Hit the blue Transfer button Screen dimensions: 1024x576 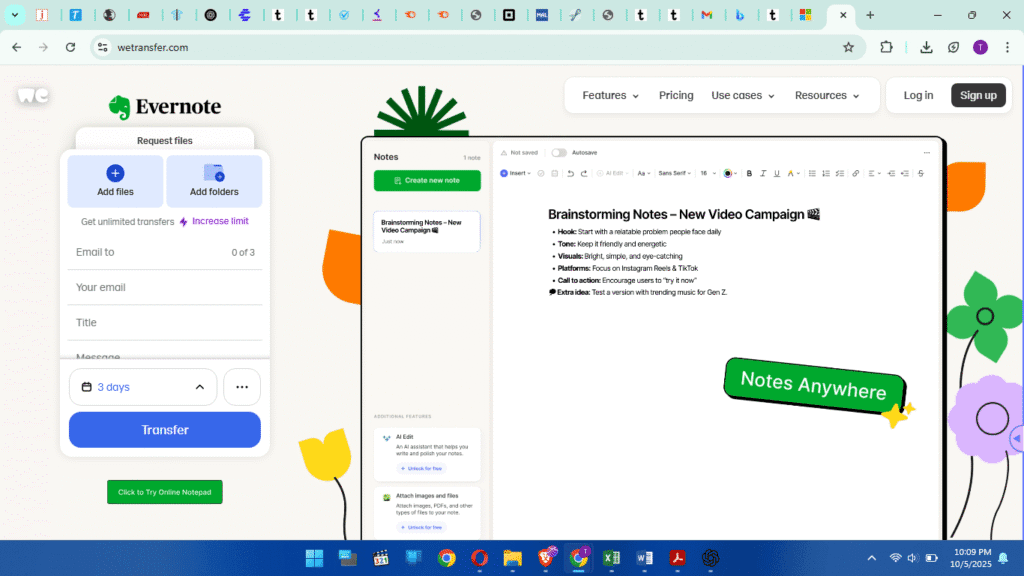(x=165, y=430)
